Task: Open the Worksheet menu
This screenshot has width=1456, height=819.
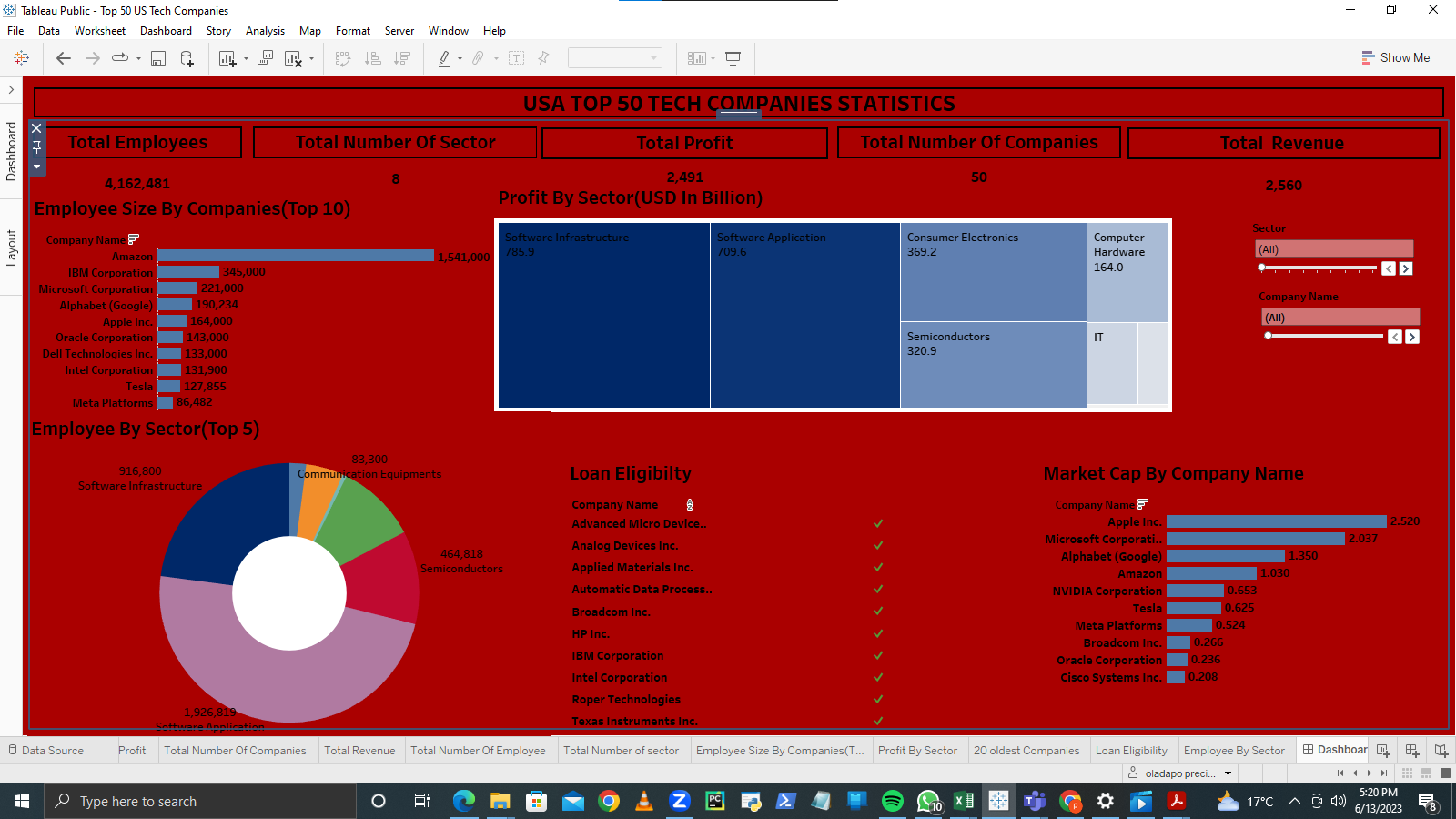Action: click(x=100, y=31)
